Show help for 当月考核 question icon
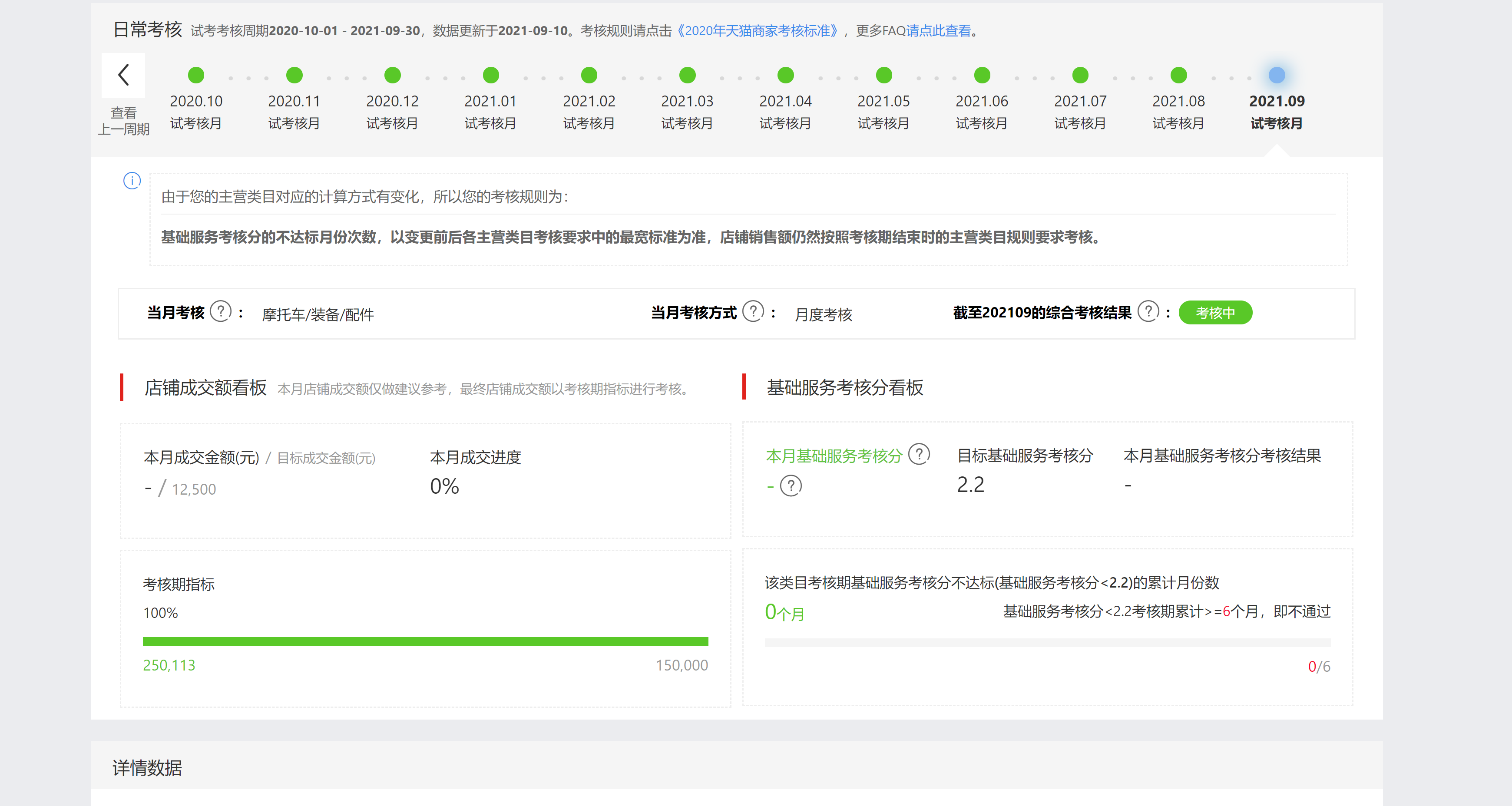1512x806 pixels. pos(221,311)
